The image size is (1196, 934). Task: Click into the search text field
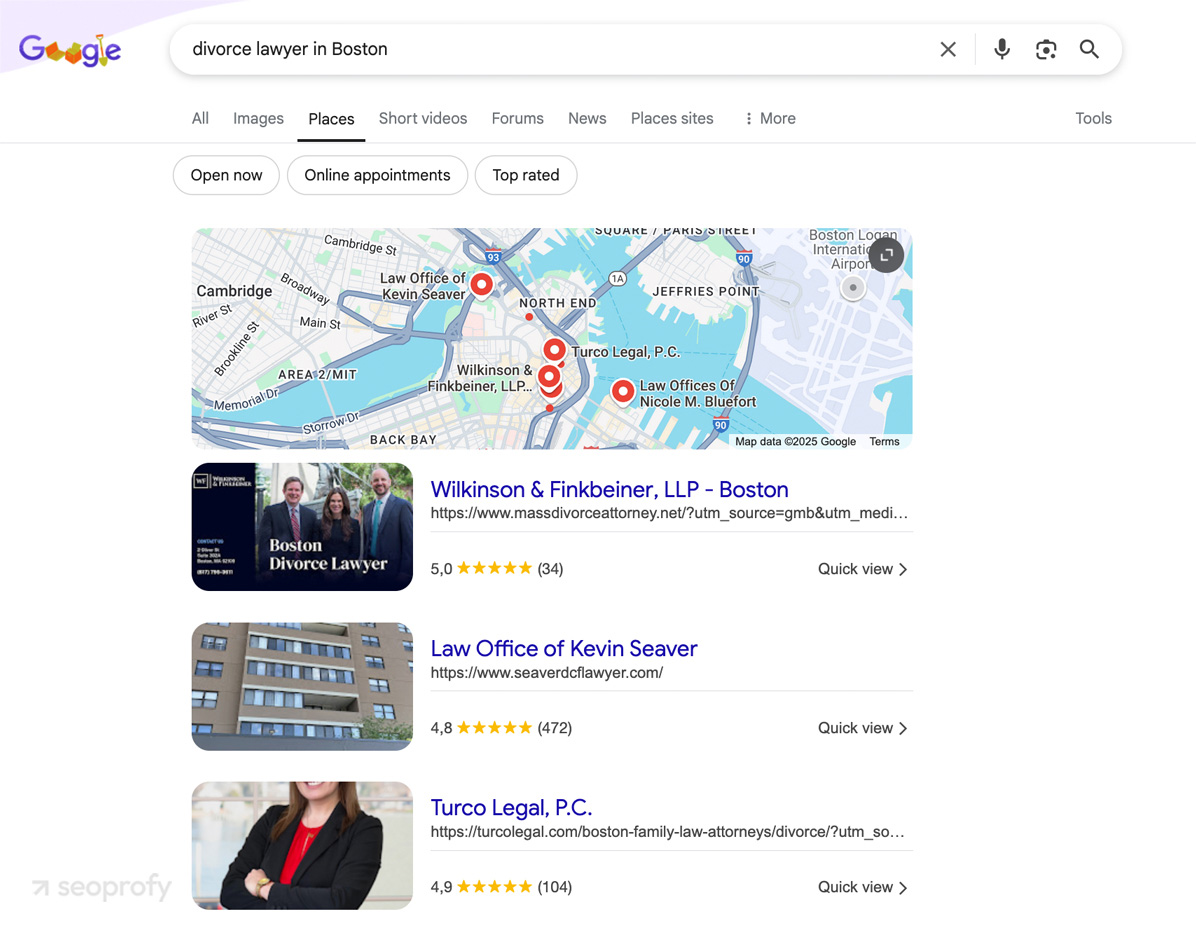[x=557, y=50]
